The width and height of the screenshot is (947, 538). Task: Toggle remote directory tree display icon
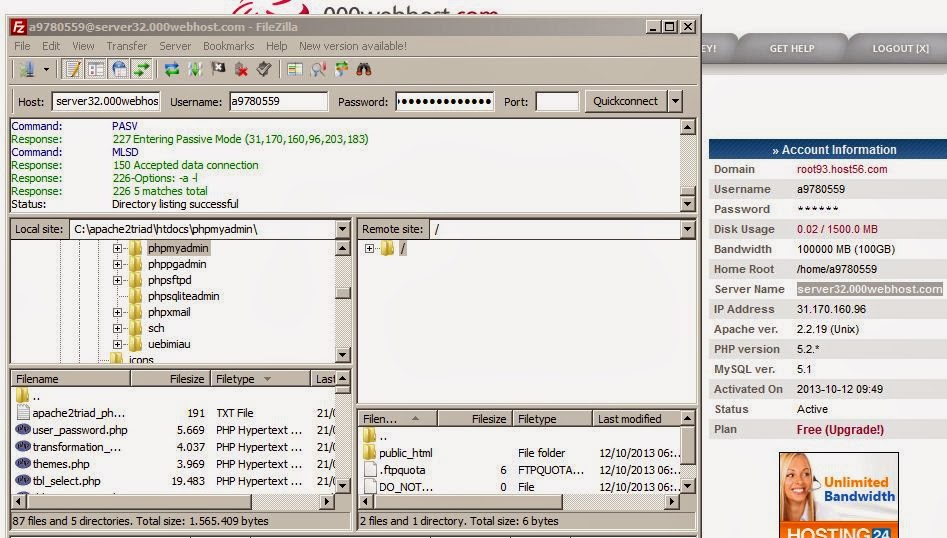tap(119, 69)
